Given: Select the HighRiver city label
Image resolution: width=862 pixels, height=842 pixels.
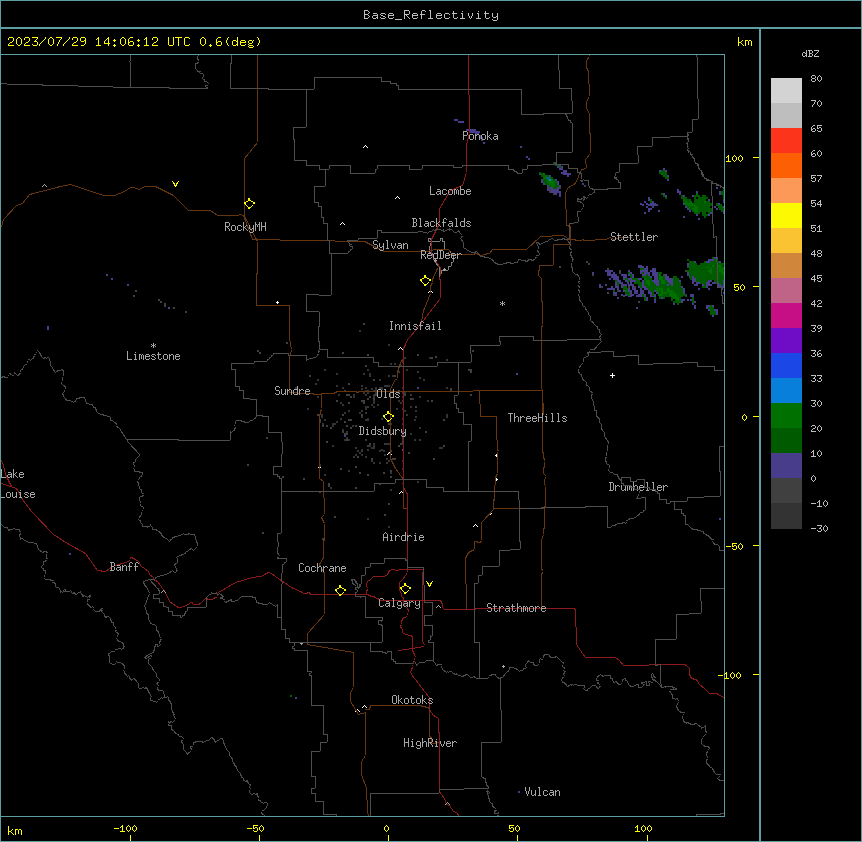Looking at the screenshot, I should point(430,743).
